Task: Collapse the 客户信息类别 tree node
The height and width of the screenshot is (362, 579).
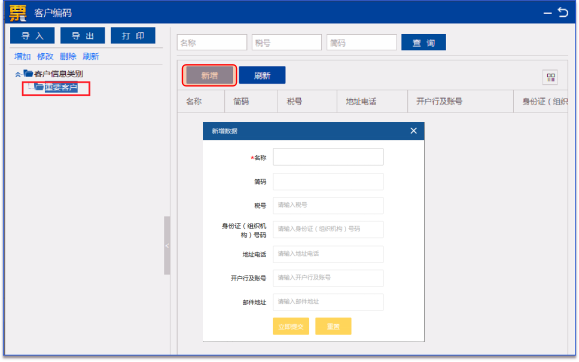Action: click(18, 74)
